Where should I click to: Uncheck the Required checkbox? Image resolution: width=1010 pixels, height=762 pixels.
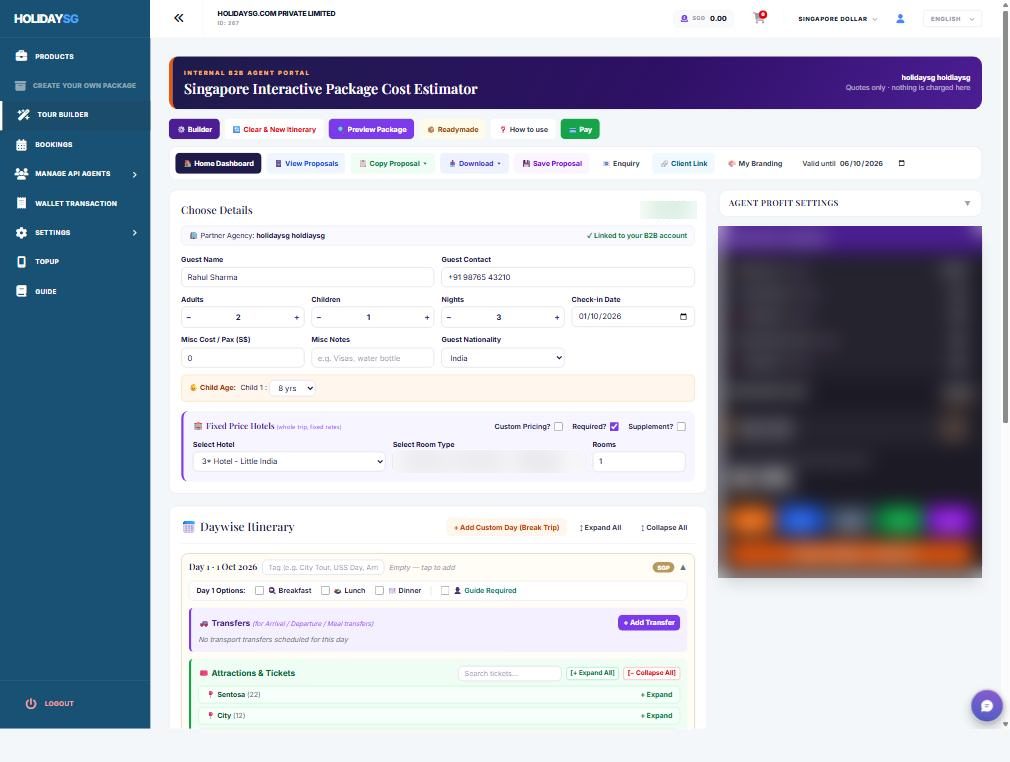[x=614, y=426]
